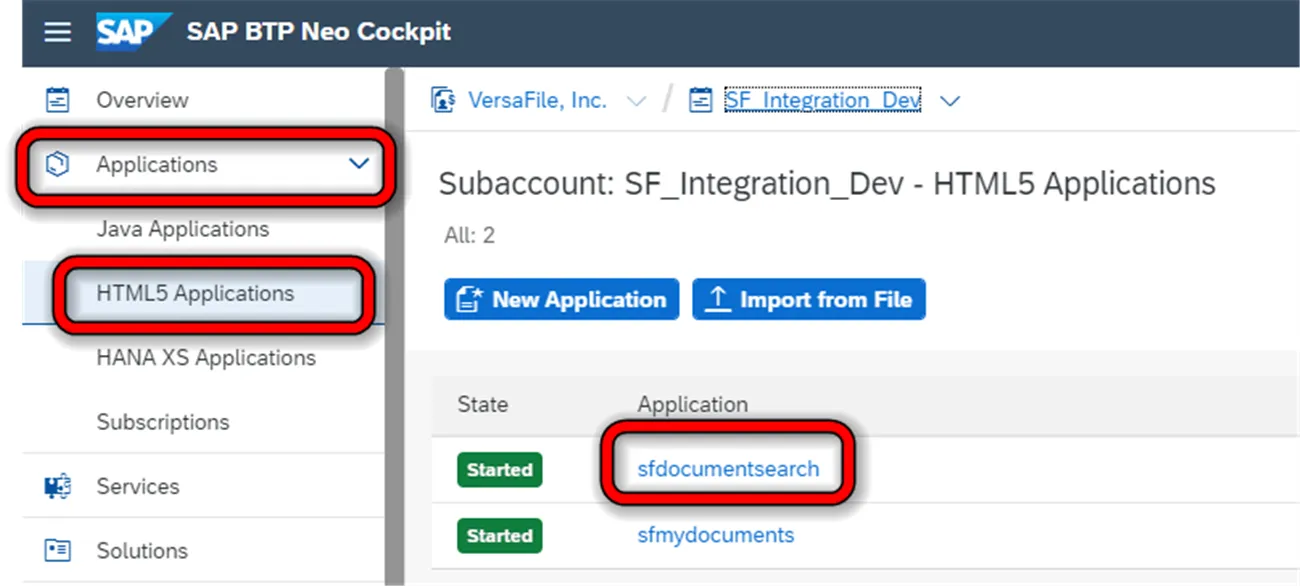This screenshot has height=586, width=1300.
Task: Collapse the Applications section chevron
Action: [359, 164]
